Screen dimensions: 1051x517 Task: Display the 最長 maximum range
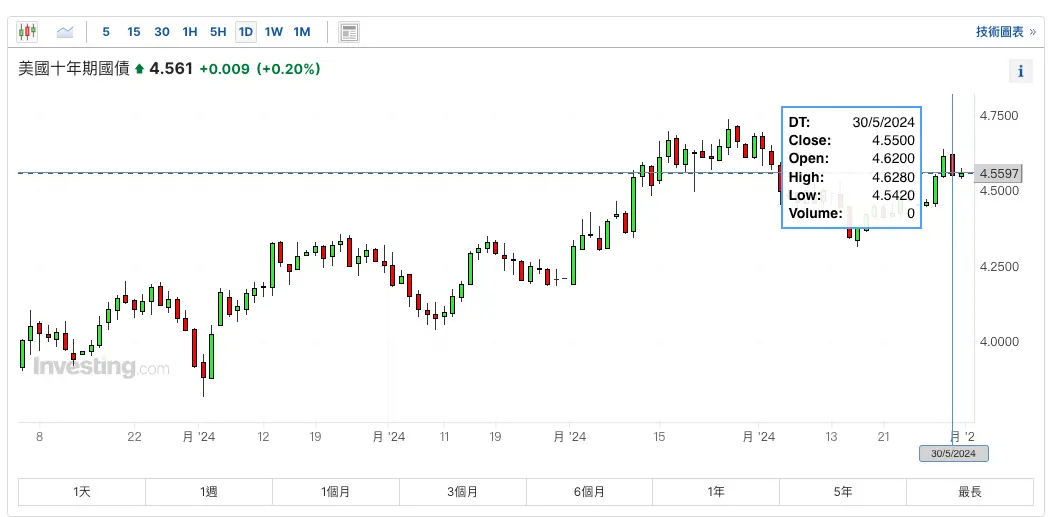click(x=969, y=492)
